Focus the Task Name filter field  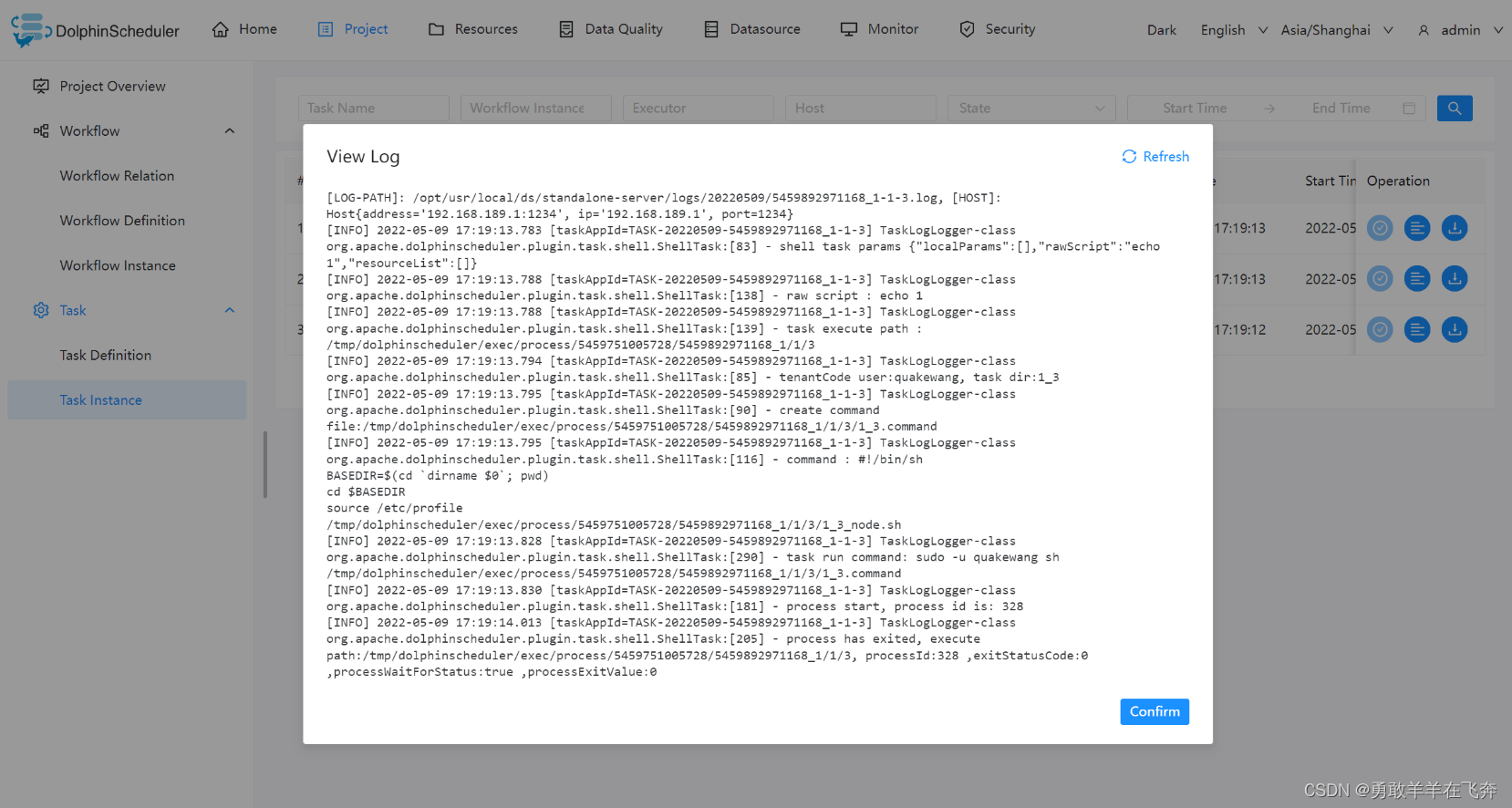(x=373, y=108)
